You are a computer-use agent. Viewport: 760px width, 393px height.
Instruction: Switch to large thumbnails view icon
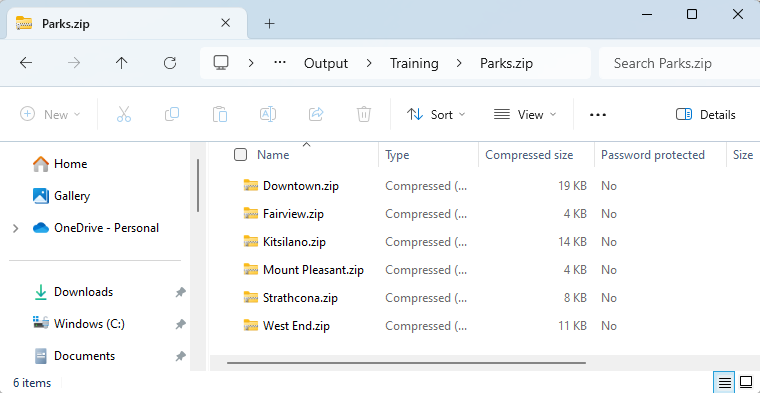(x=746, y=383)
